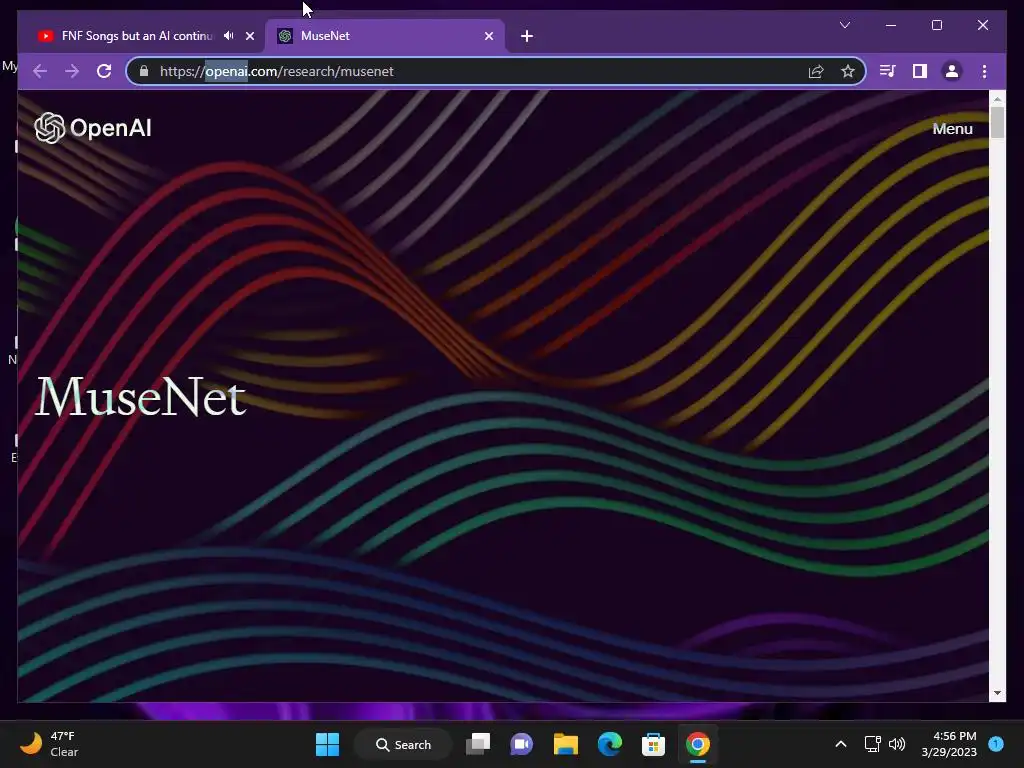The image size is (1024, 768).
Task: Bookmark this tab with star icon
Action: tap(848, 71)
